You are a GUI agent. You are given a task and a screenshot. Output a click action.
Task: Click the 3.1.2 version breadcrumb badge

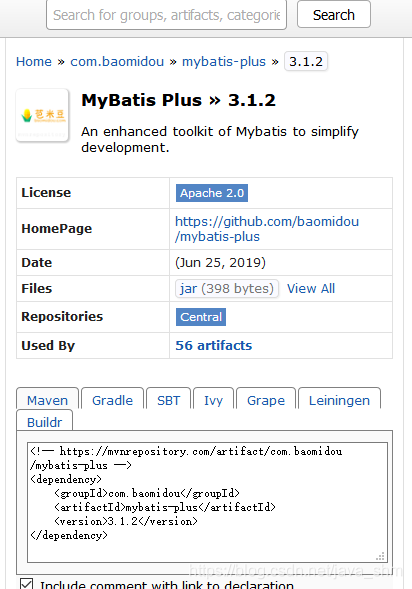tap(306, 61)
